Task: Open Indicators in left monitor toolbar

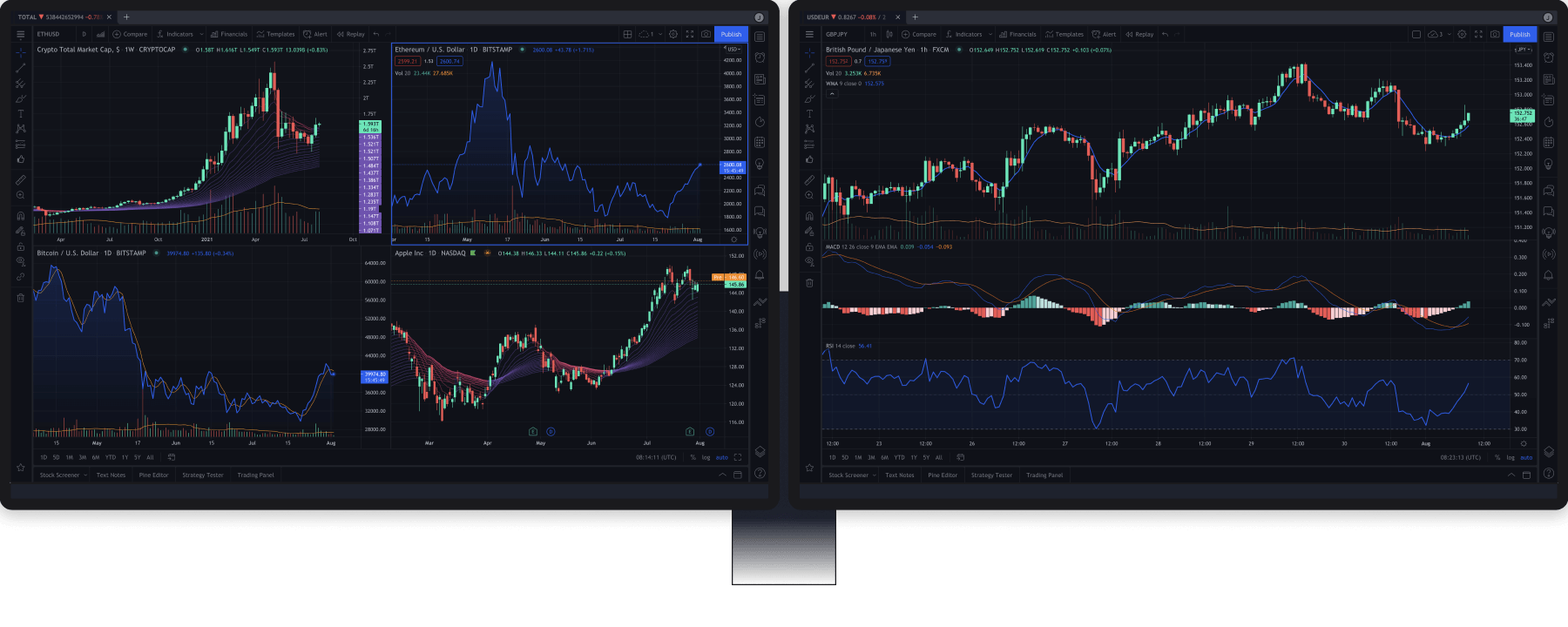Action: [x=175, y=34]
